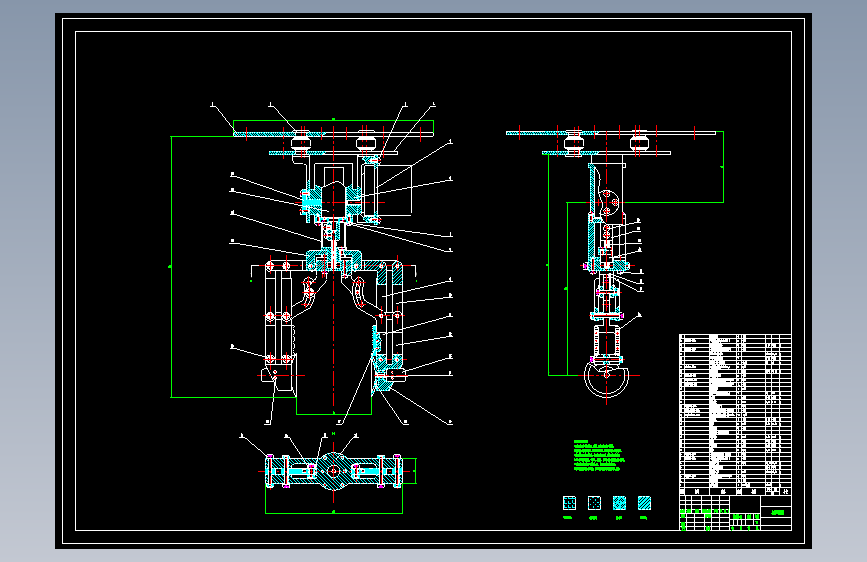Select the circular hub of the bottom section view
Image resolution: width=867 pixels, height=562 pixels.
[x=333, y=471]
